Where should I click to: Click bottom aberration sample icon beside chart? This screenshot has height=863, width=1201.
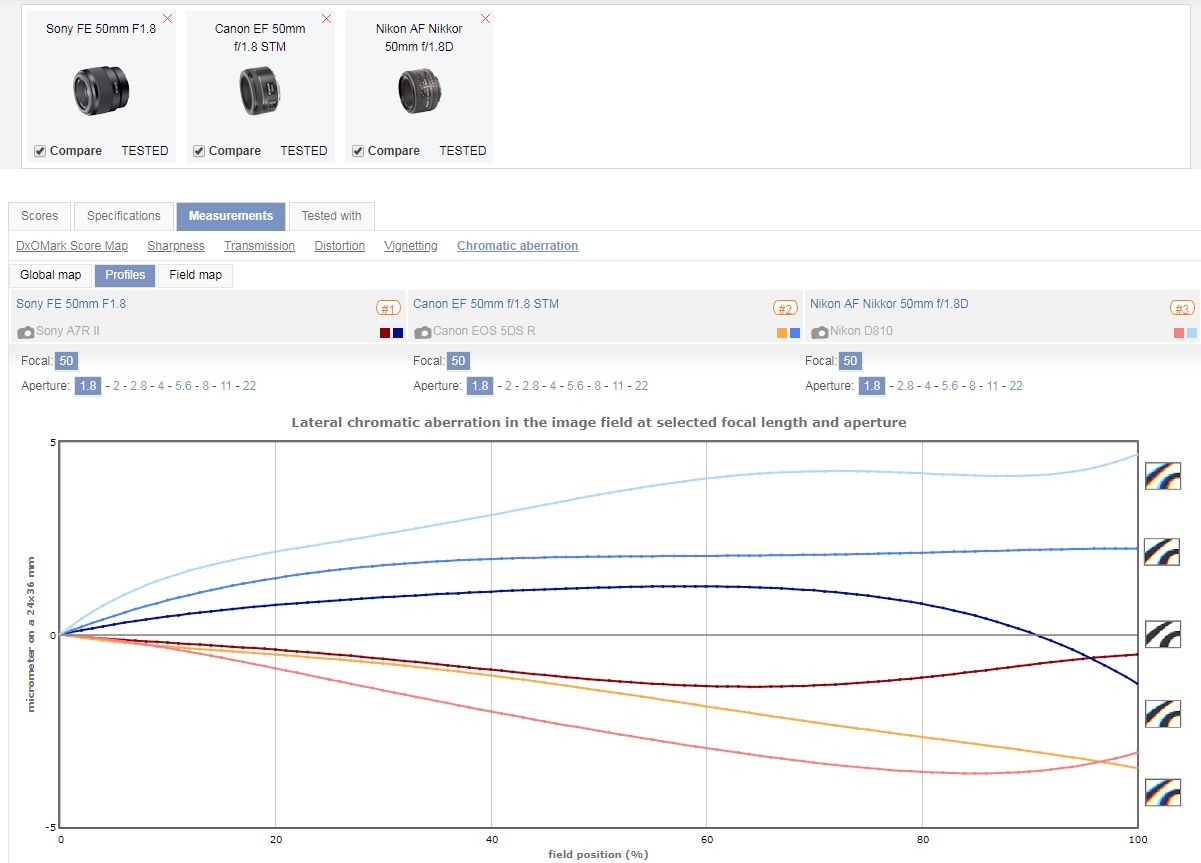point(1163,793)
